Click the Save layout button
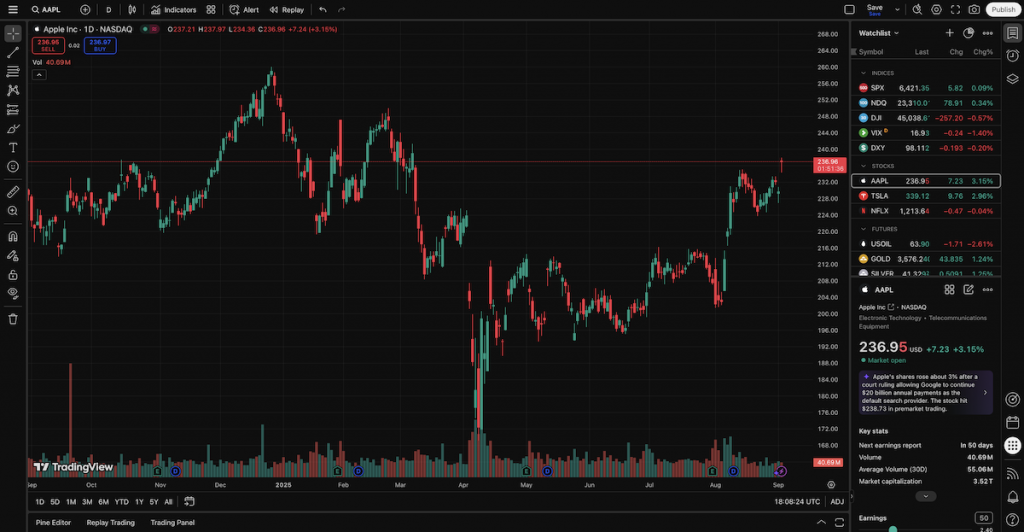The image size is (1024, 532). point(874,10)
